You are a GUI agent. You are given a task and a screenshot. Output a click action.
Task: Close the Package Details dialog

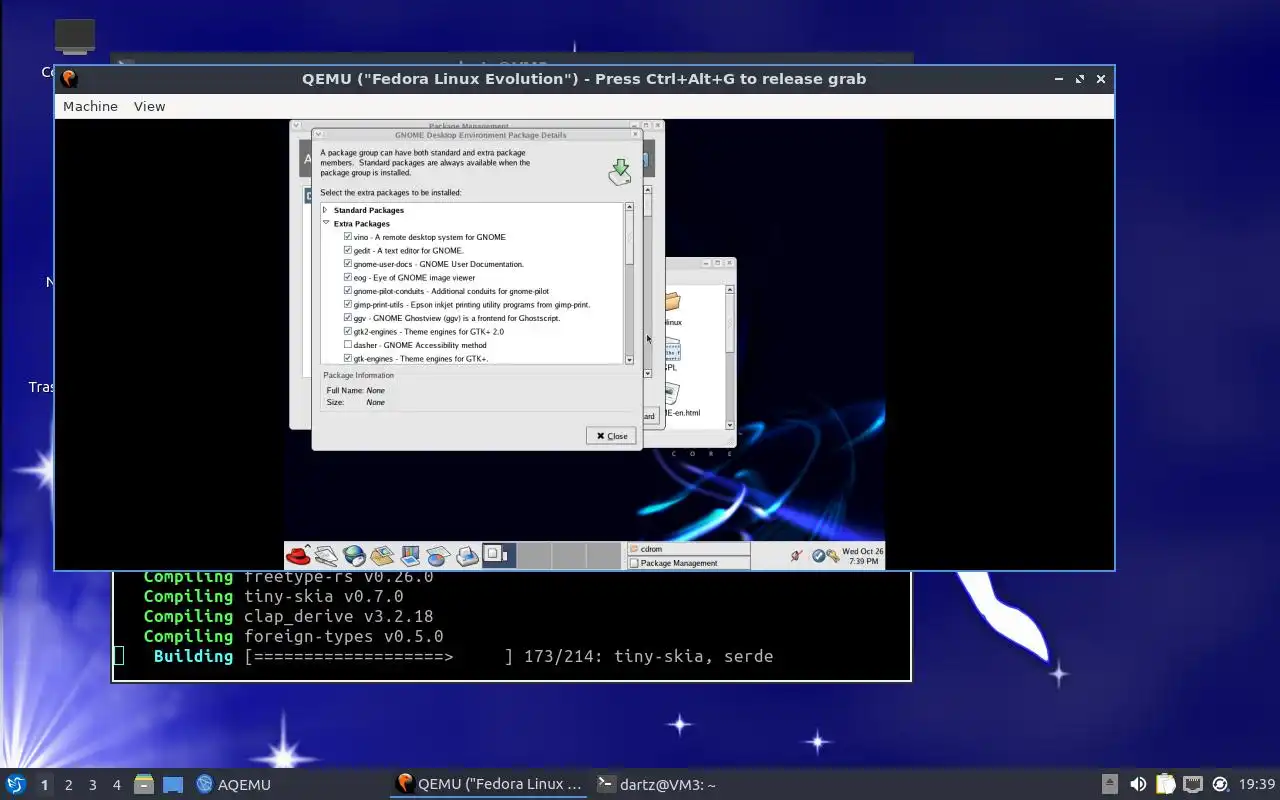[611, 435]
